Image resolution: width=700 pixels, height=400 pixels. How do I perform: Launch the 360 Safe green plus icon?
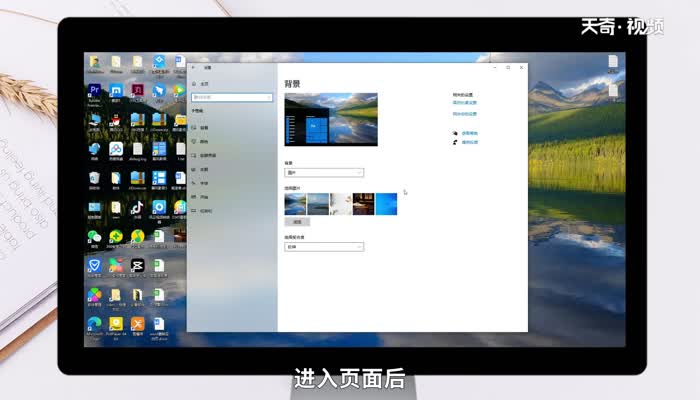coord(116,237)
